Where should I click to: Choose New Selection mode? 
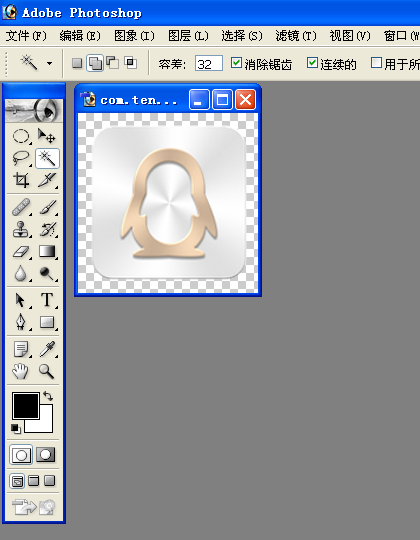click(x=77, y=63)
